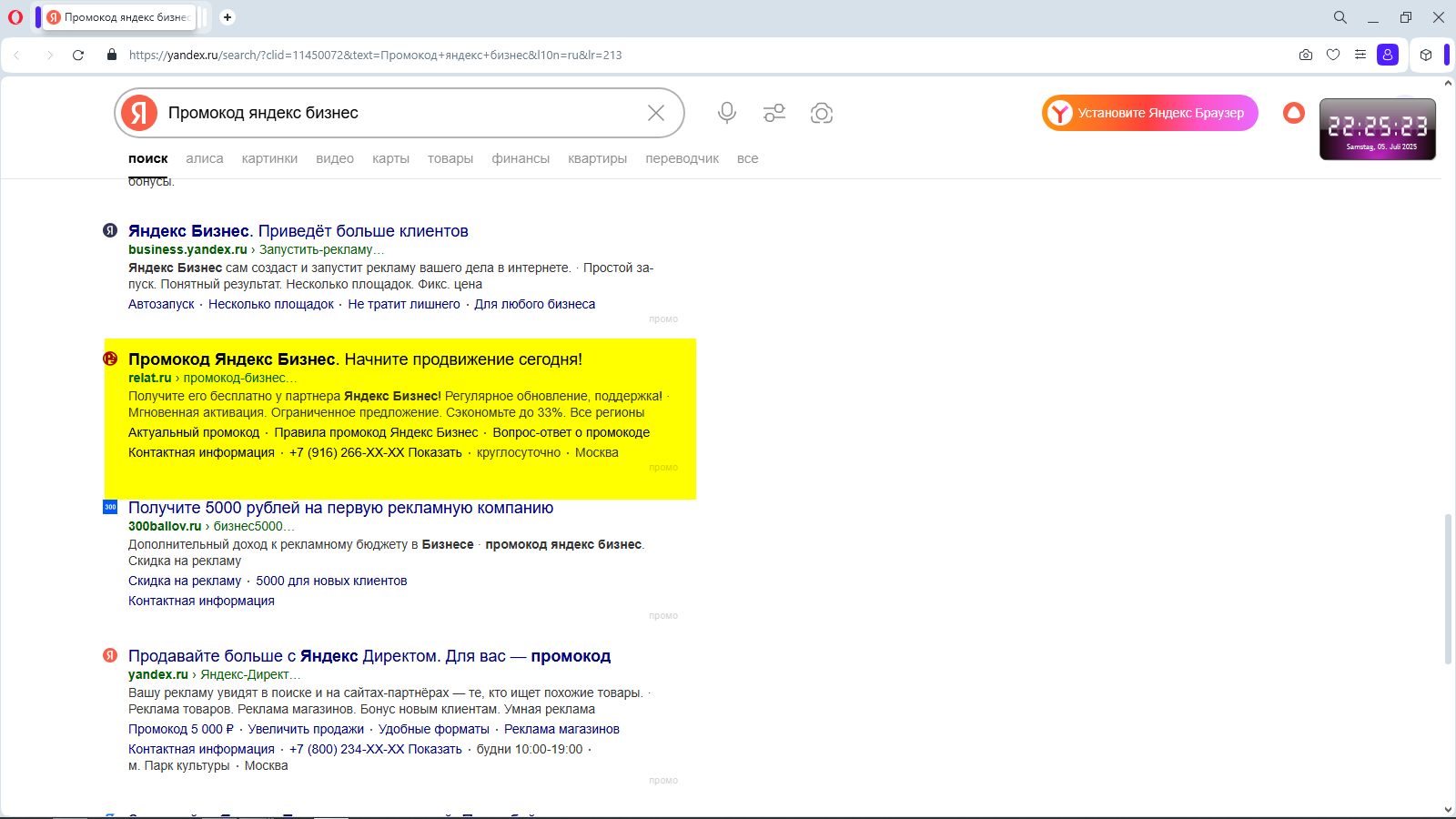
Task: Open the Промокод 5 000 ₽ sitelink
Action: (181, 729)
